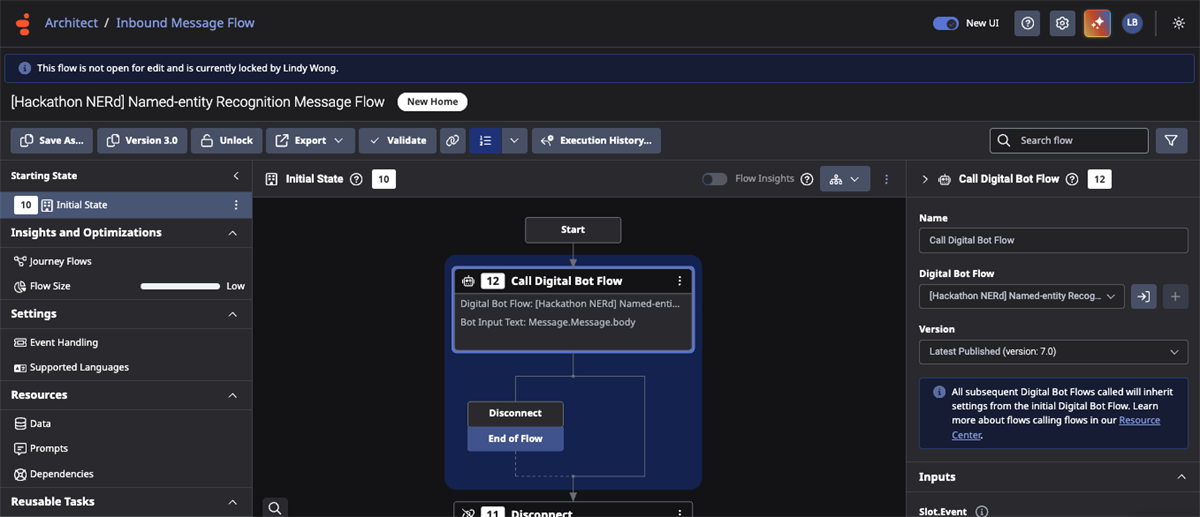Toggle the Flow Insights switch
Image resolution: width=1200 pixels, height=517 pixels.
[714, 179]
